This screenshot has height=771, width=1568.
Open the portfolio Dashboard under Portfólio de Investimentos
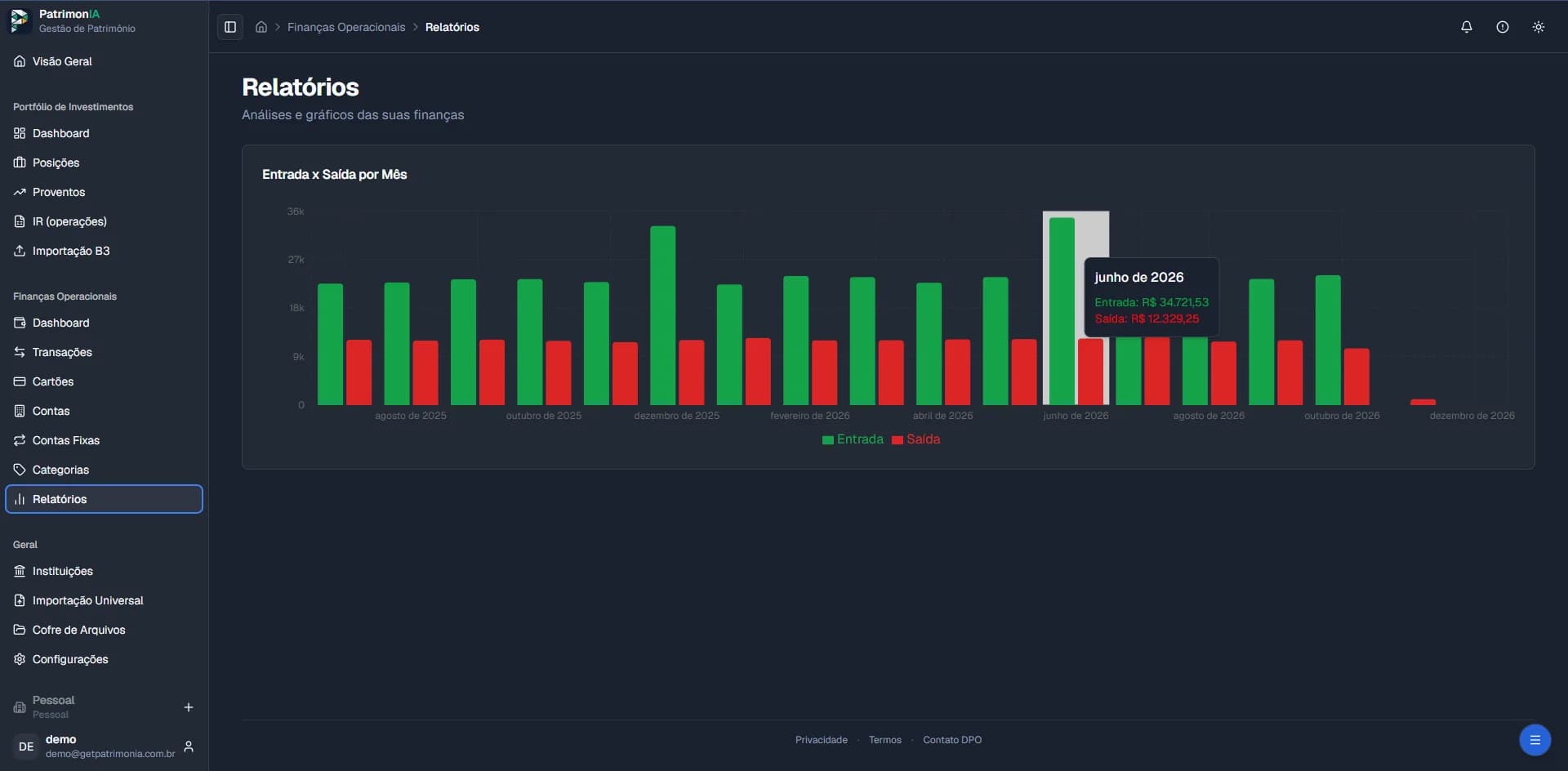104,133
